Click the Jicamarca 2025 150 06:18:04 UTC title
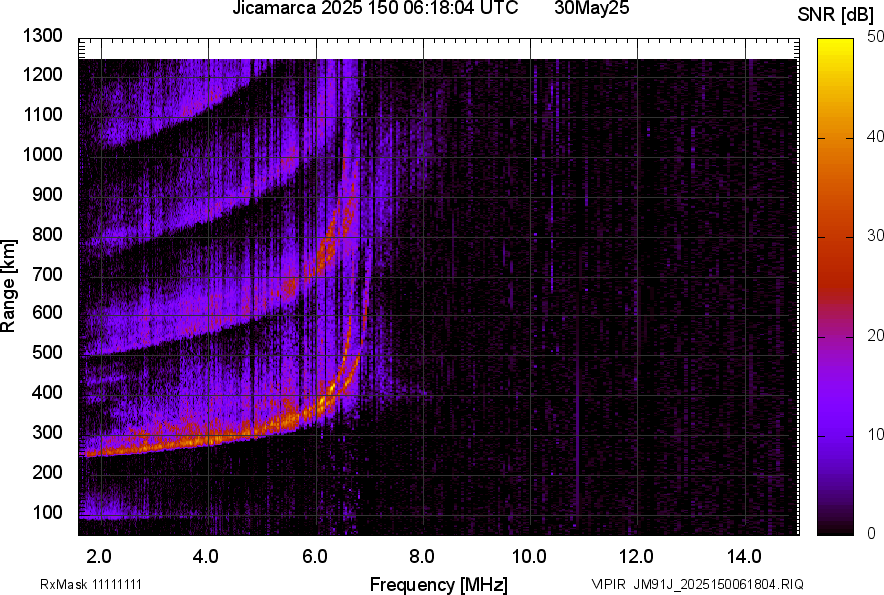This screenshot has width=884, height=595. [x=375, y=8]
